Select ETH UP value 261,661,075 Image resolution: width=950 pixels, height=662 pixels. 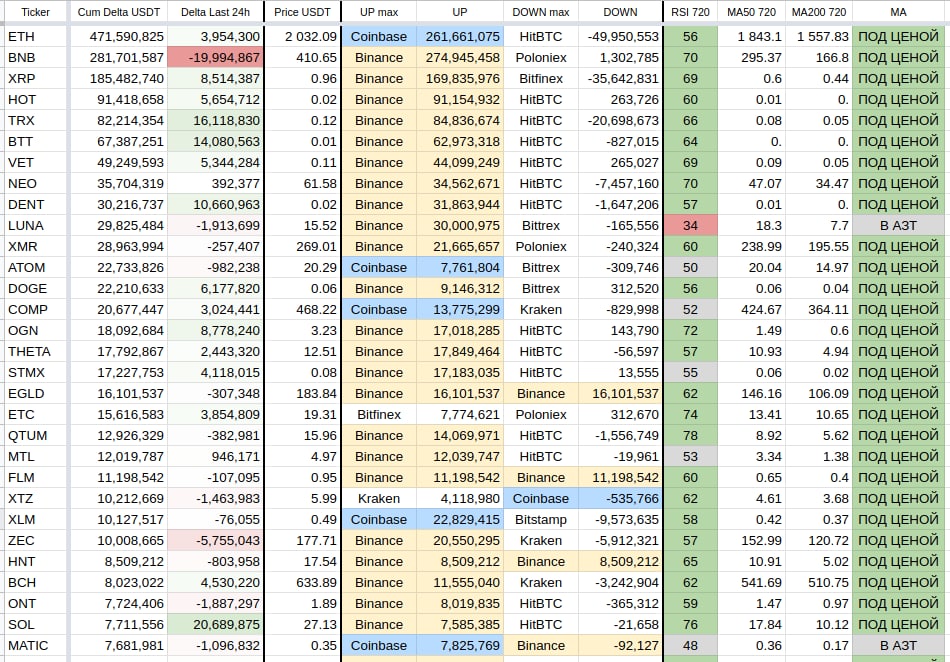click(460, 37)
